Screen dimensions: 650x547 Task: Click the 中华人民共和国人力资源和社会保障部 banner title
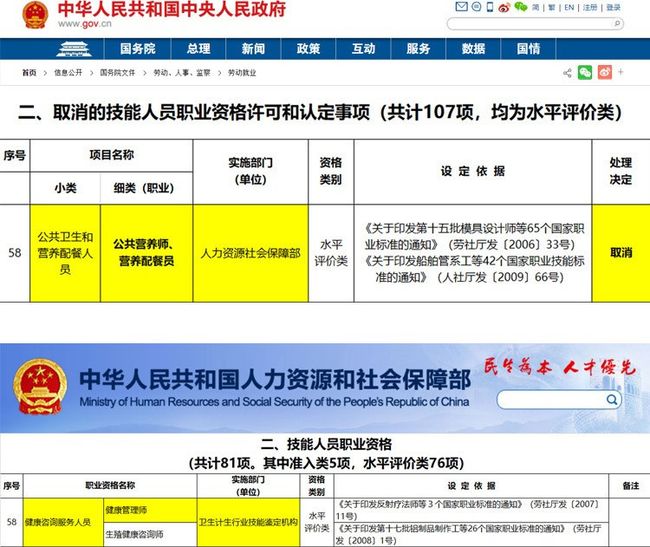(x=275, y=379)
